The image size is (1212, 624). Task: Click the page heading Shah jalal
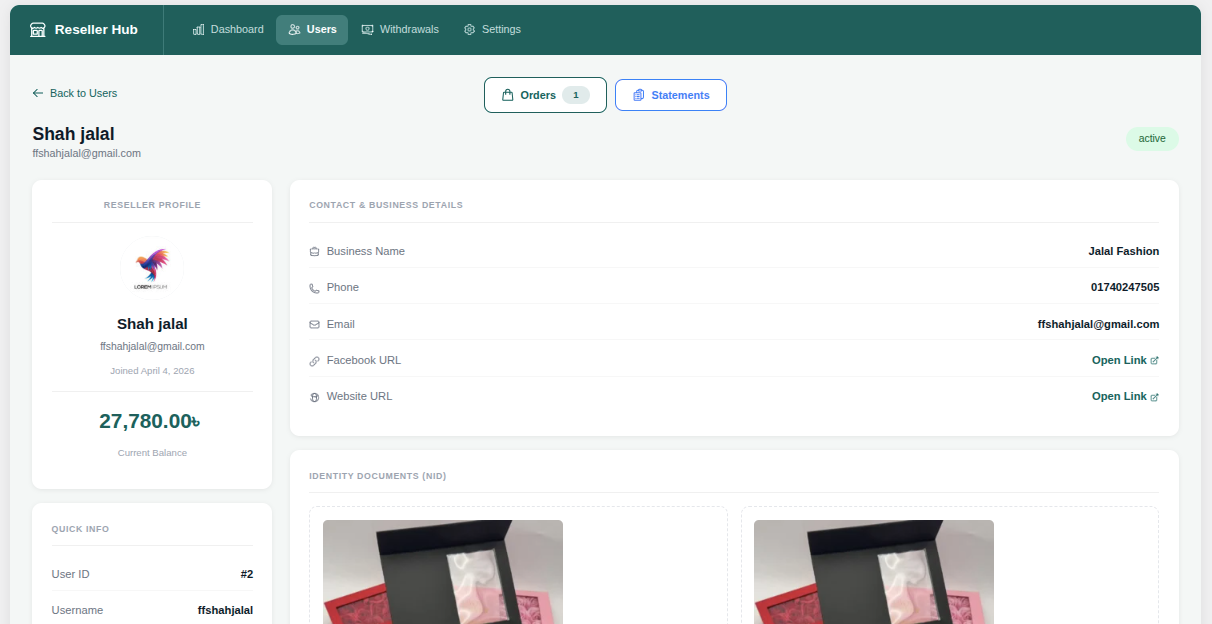(x=73, y=134)
